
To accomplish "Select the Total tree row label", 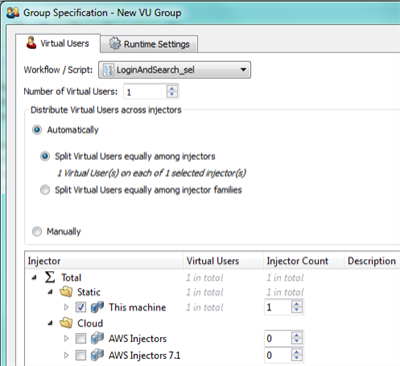I will (x=71, y=277).
